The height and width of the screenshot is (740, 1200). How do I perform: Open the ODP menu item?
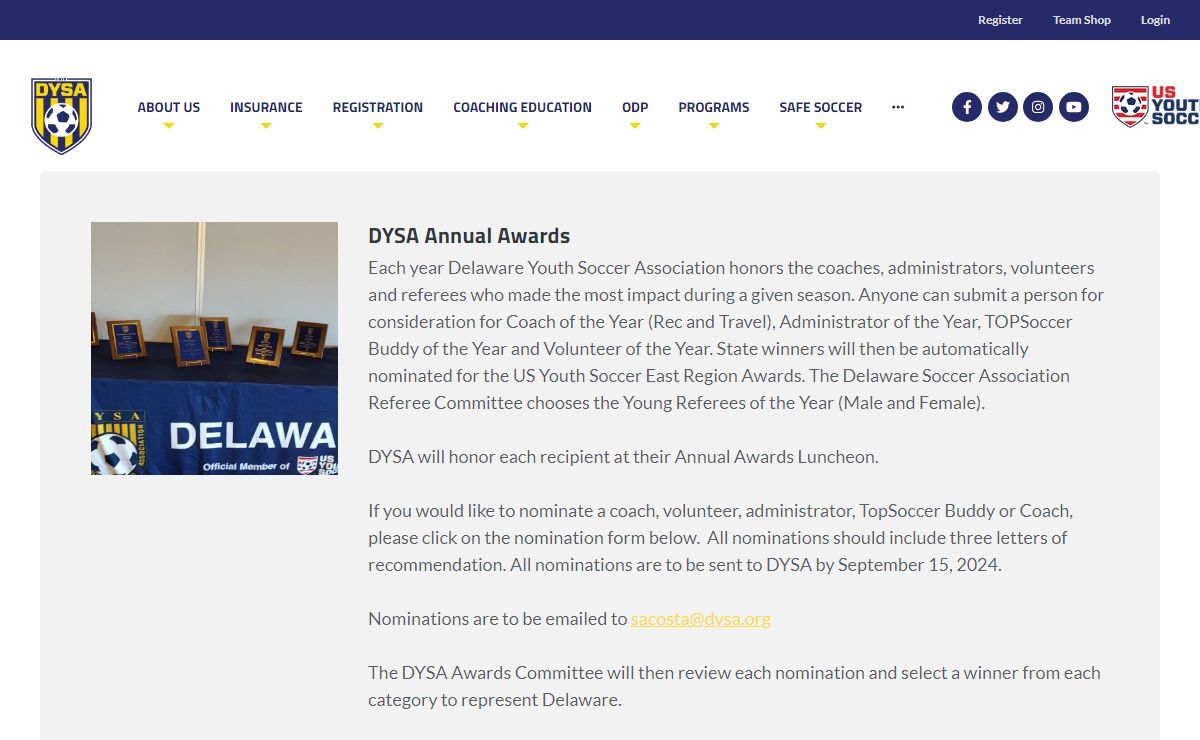click(635, 107)
